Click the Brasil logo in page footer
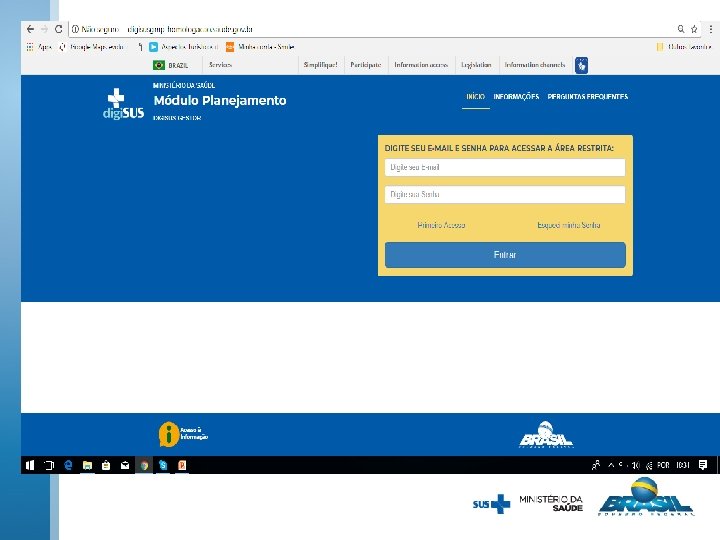Viewport: 720px width, 540px height. 546,434
